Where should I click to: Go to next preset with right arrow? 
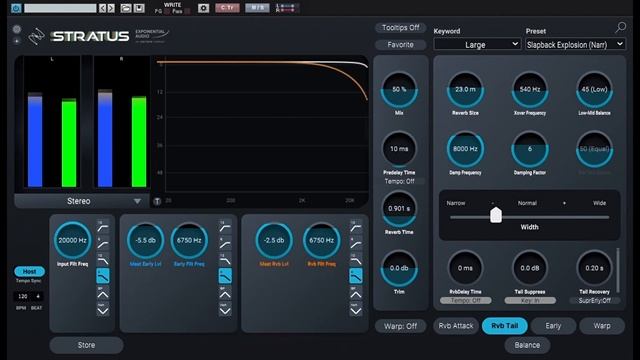111,8
